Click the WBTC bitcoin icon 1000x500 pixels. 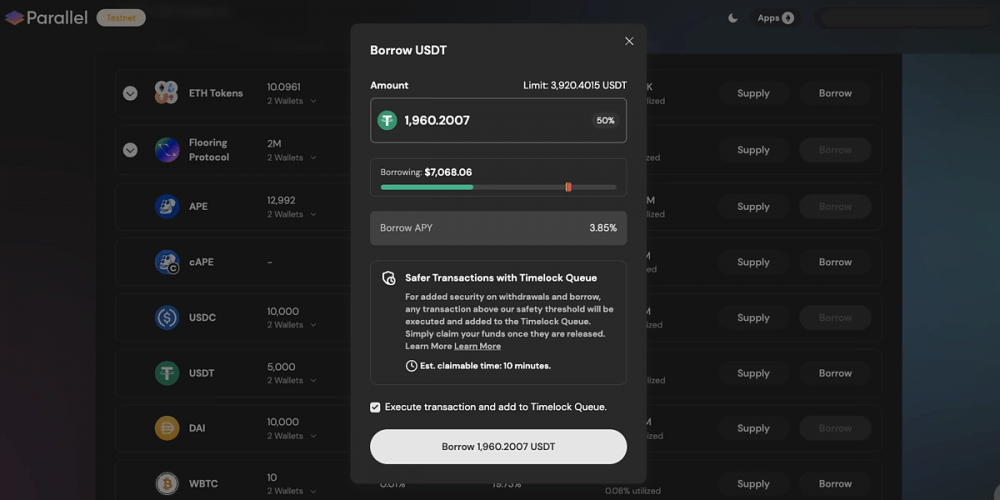pyautogui.click(x=167, y=484)
